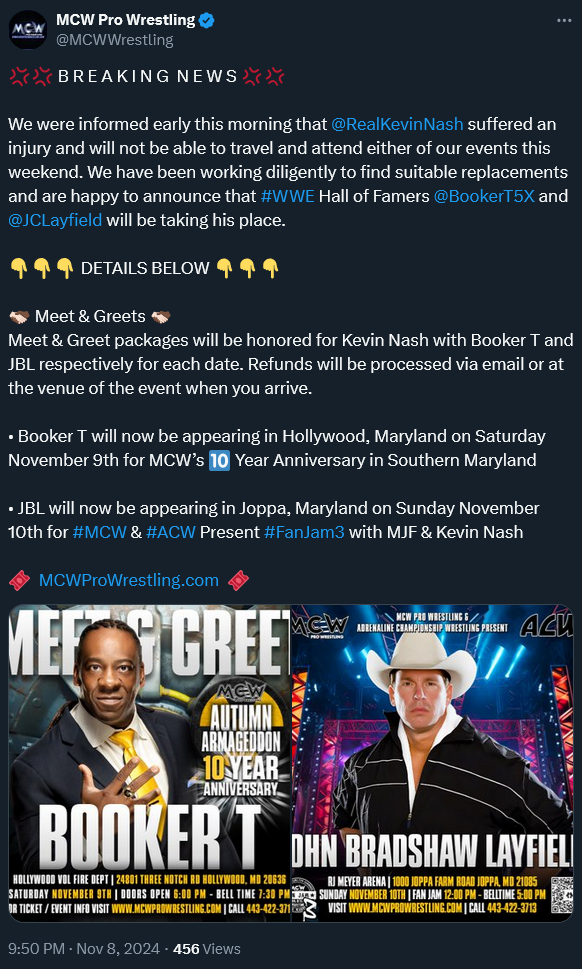Visit the @MCWWrestling handle
Viewport: 582px width, 969px height.
(114, 40)
